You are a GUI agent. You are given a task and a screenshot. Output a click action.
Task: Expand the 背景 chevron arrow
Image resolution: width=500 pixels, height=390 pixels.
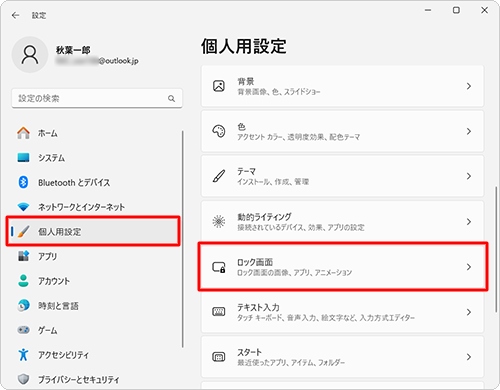(469, 86)
